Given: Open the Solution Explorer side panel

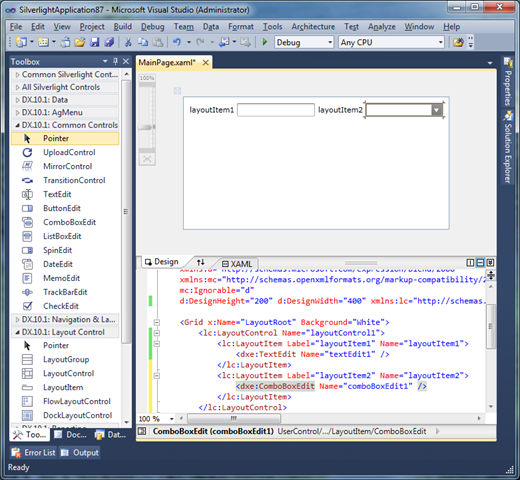Looking at the screenshot, I should [507, 148].
